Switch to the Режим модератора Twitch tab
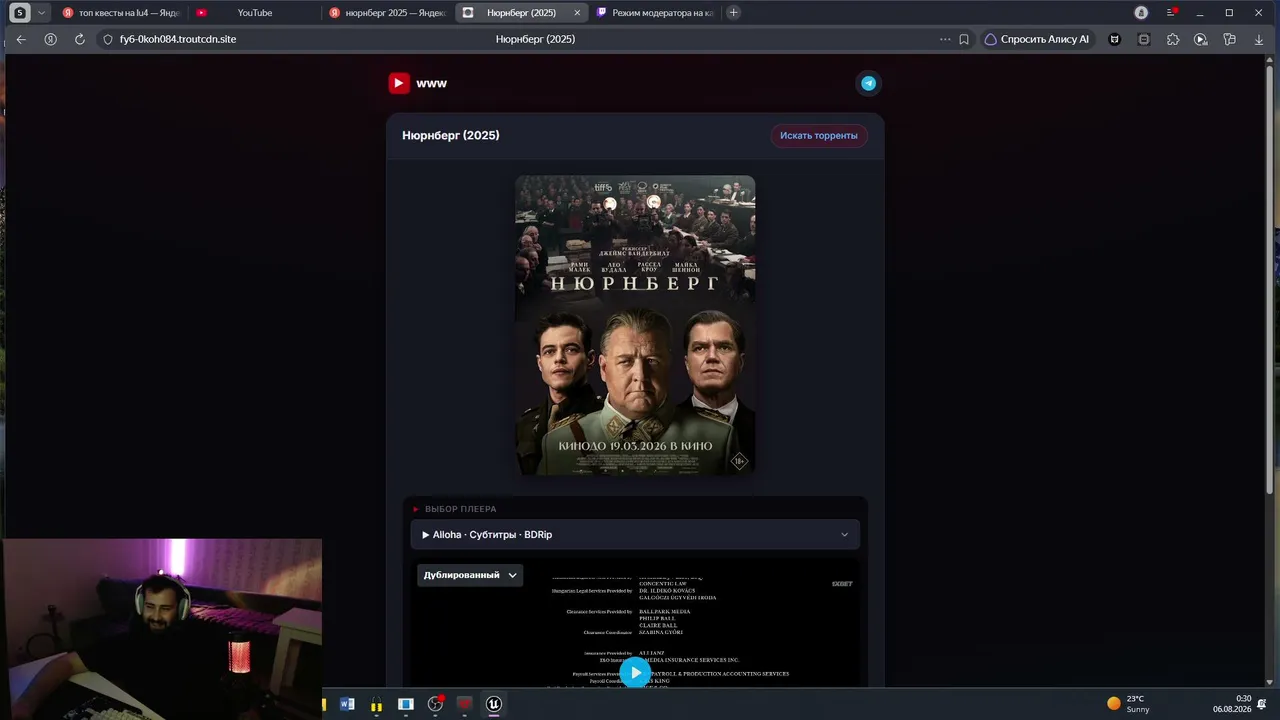The image size is (1280, 720). click(x=655, y=13)
